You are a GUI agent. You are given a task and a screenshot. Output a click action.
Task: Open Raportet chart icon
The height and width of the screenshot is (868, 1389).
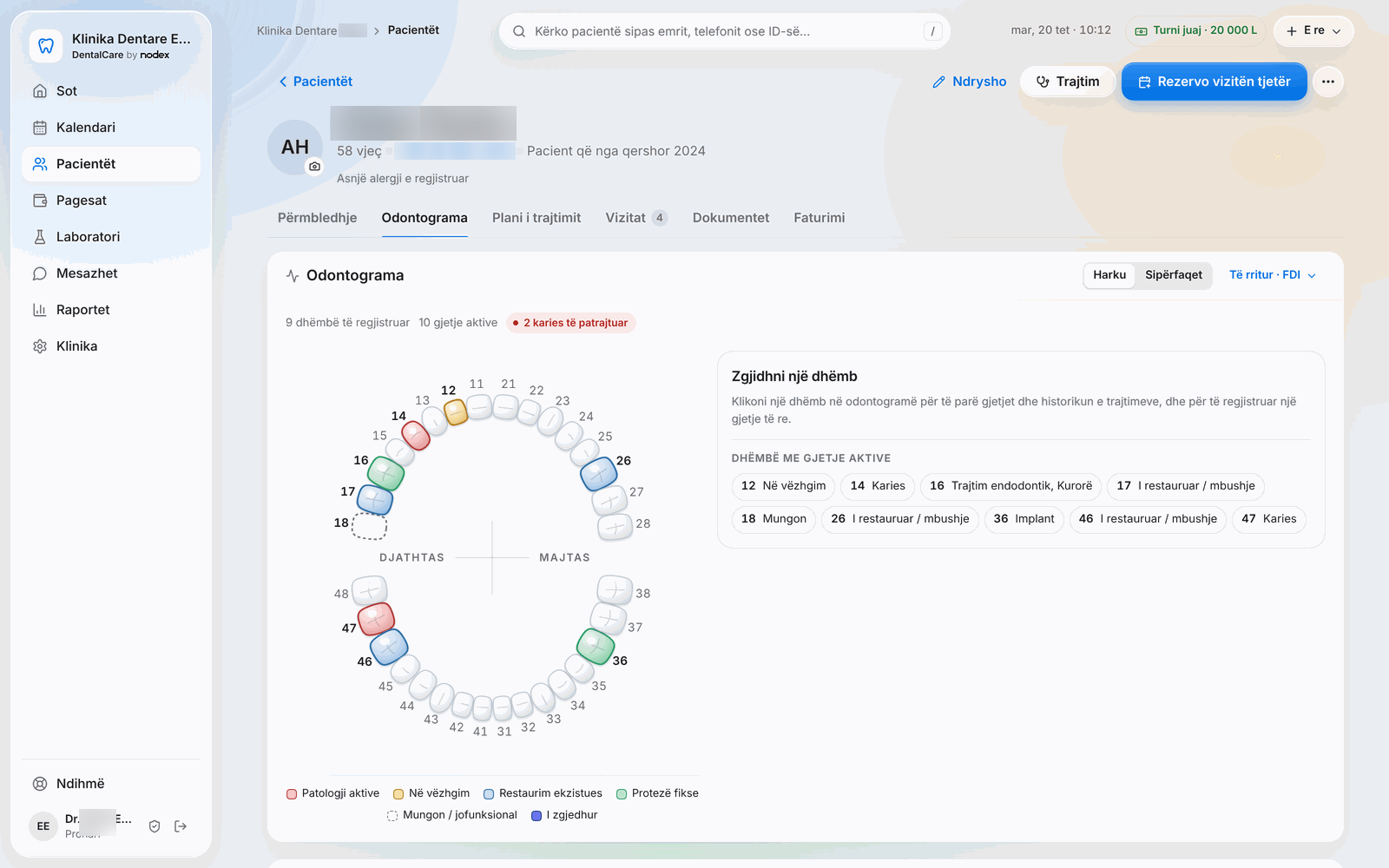[x=40, y=310]
